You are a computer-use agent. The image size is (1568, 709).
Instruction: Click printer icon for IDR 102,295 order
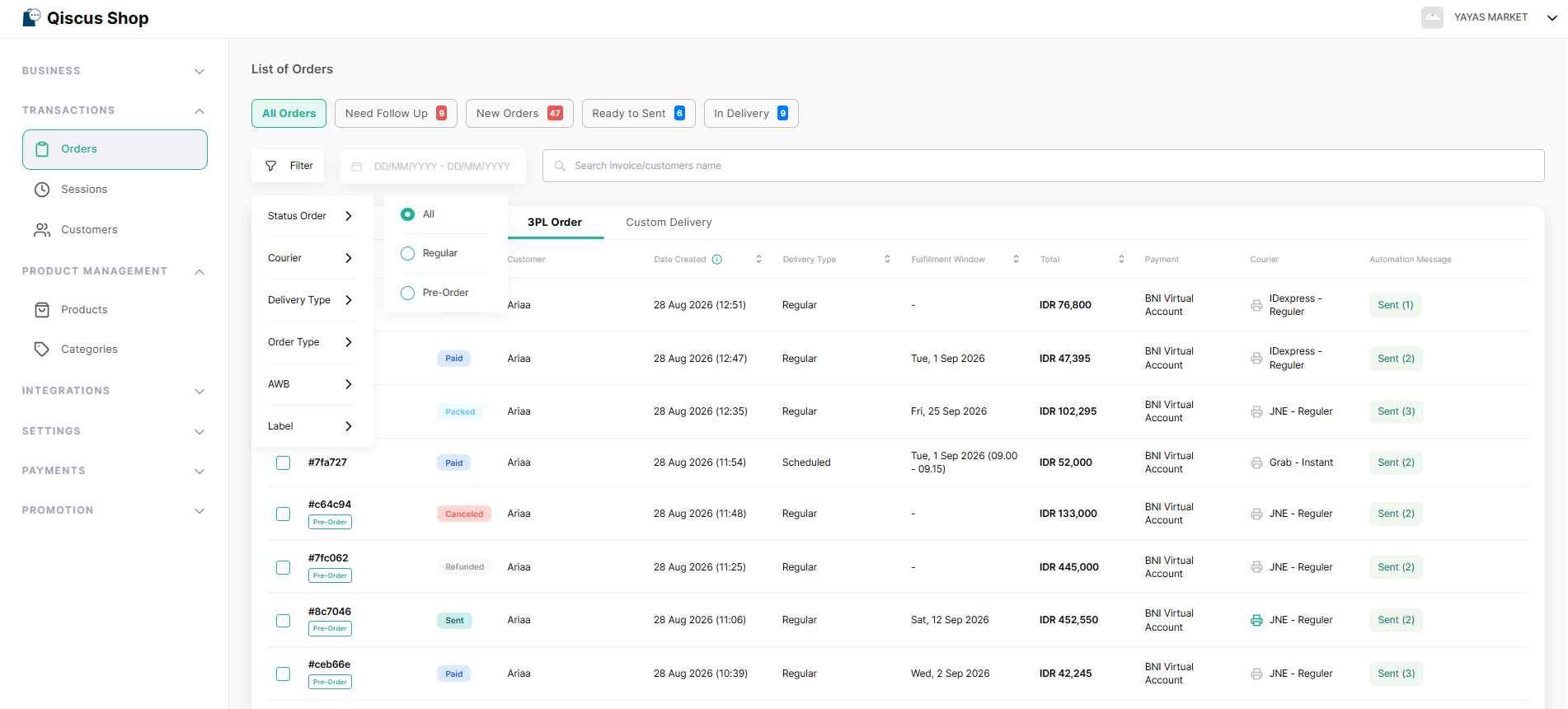pos(1256,412)
